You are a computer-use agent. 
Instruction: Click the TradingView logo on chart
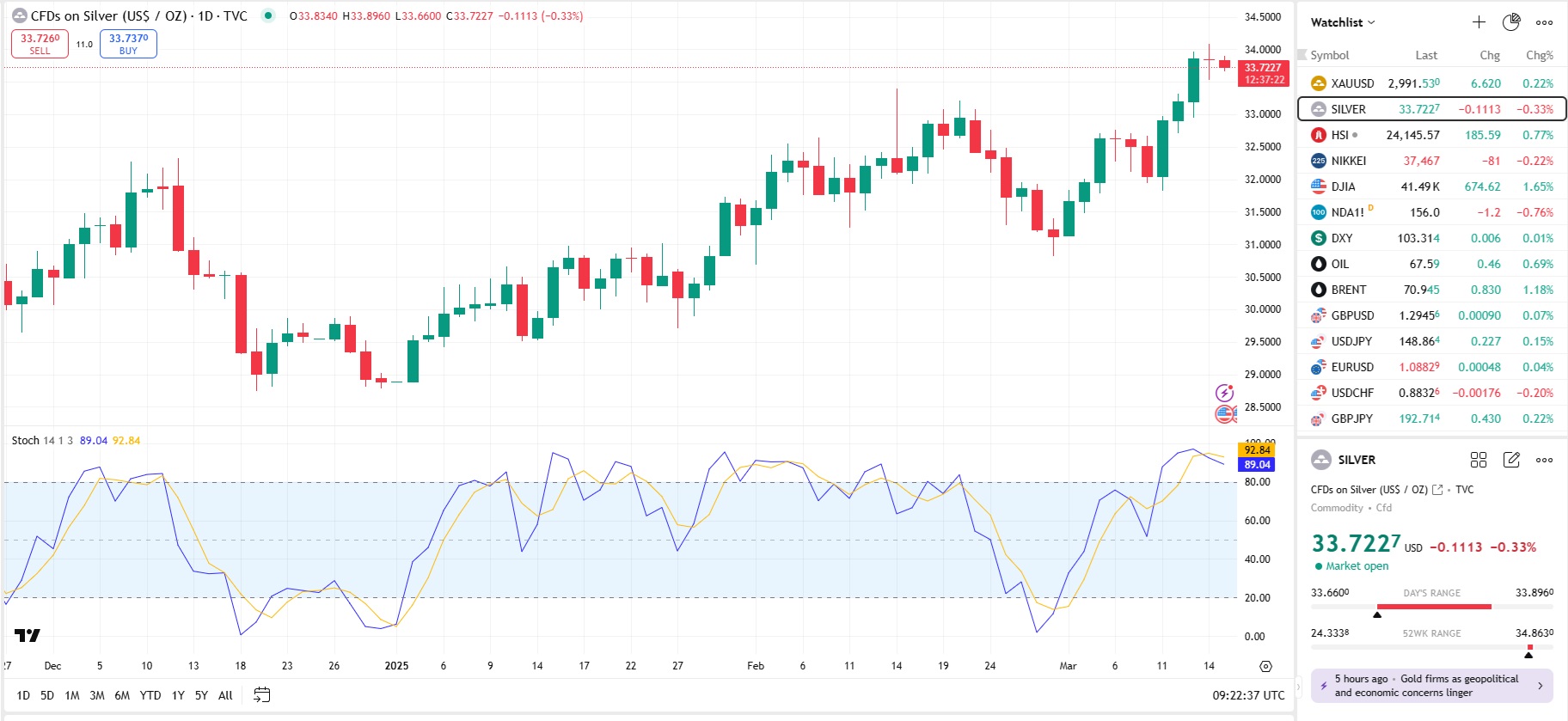[28, 635]
